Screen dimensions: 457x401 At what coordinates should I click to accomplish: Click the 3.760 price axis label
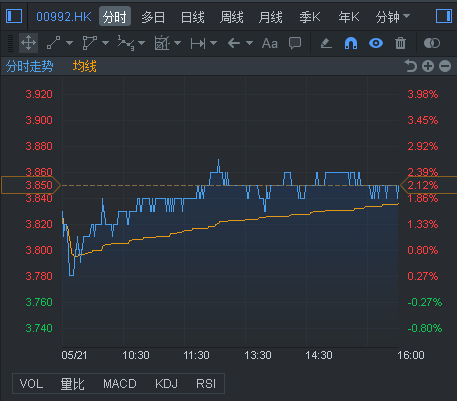point(39,302)
